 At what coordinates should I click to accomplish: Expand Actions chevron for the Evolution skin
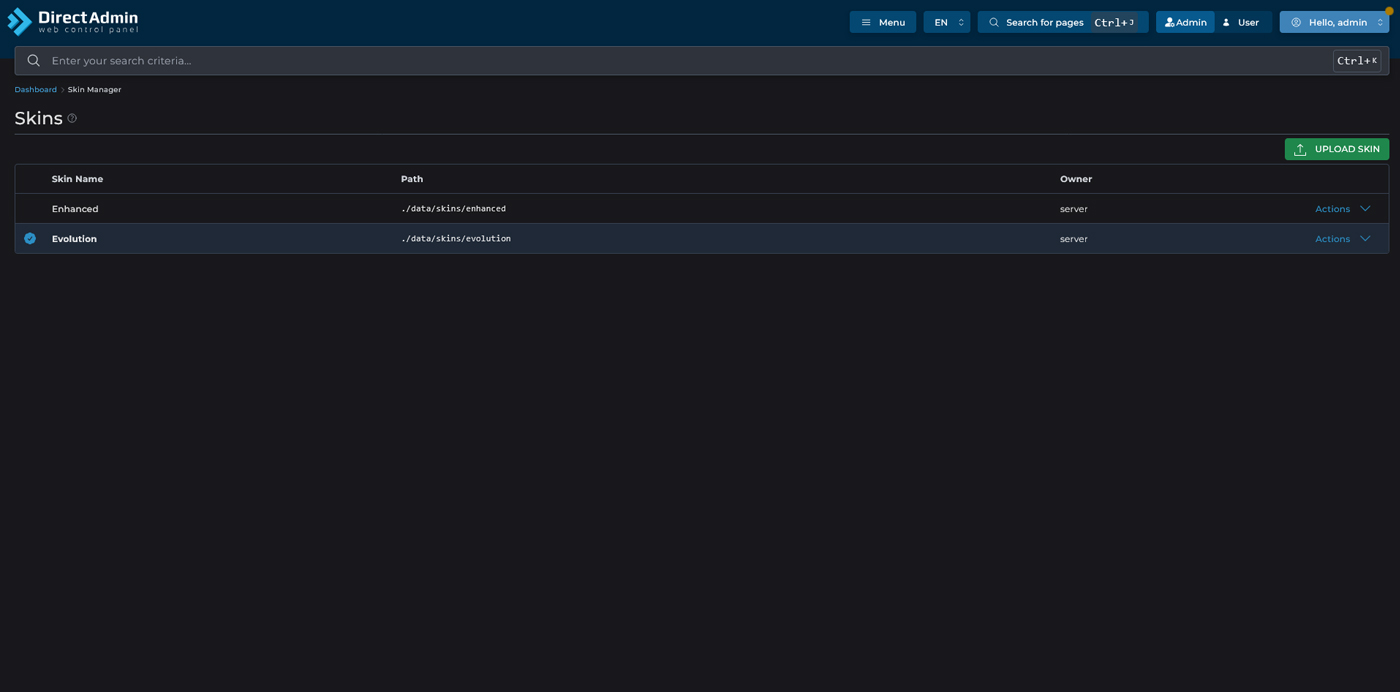click(1365, 238)
